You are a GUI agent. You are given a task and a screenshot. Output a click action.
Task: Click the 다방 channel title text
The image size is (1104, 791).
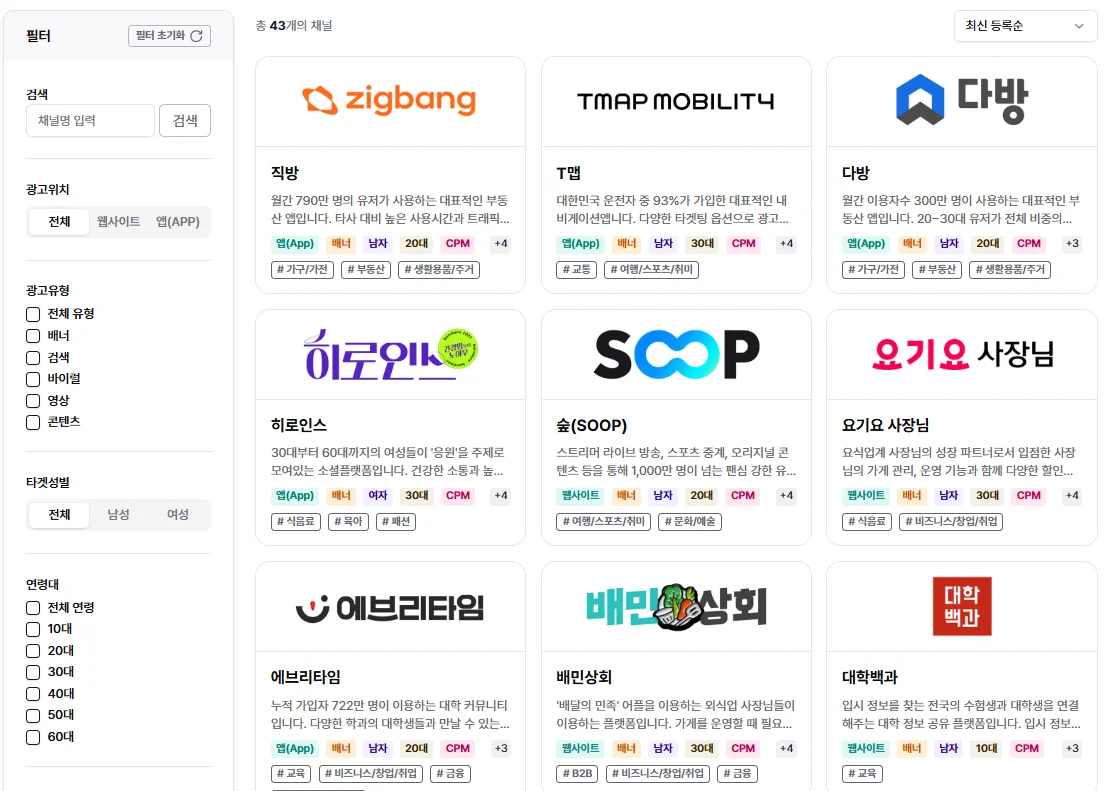(856, 173)
